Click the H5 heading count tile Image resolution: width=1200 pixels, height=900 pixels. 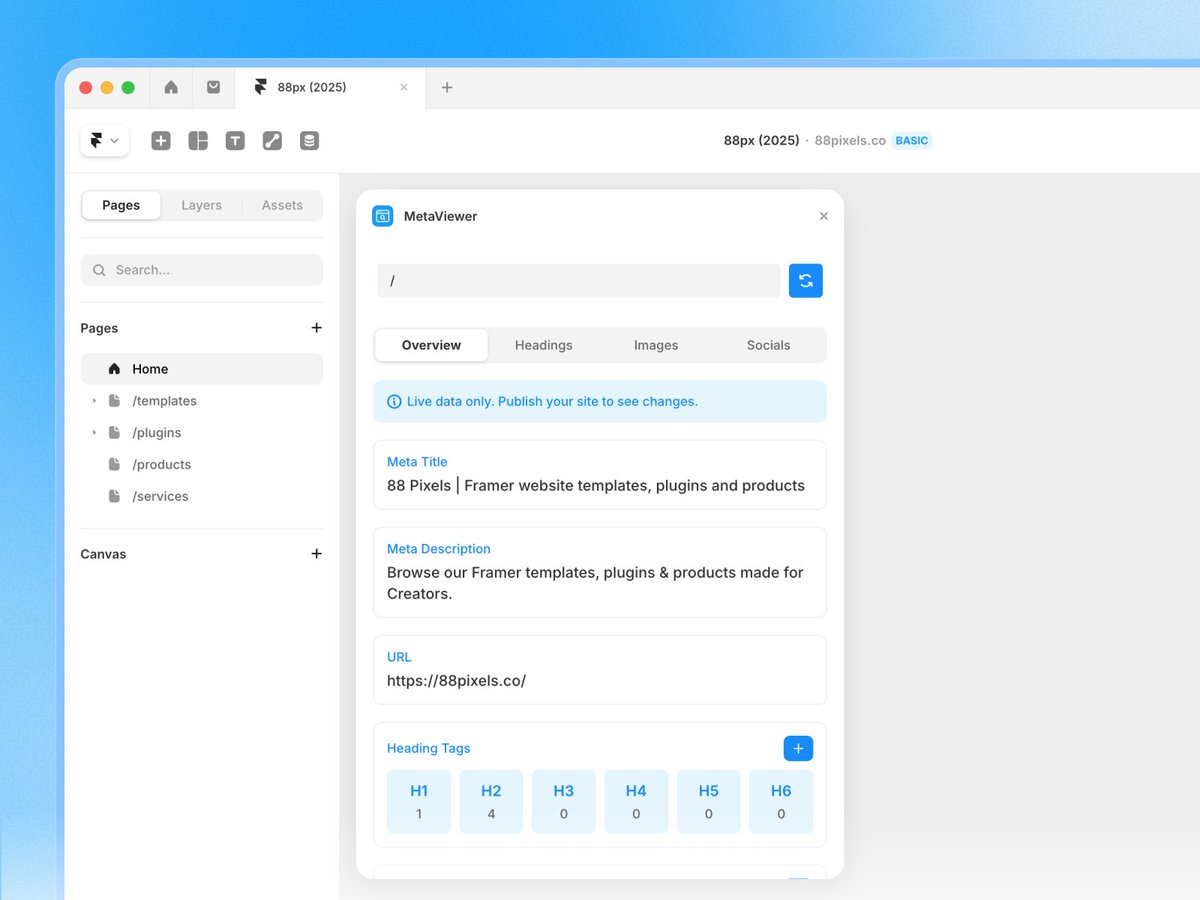709,801
